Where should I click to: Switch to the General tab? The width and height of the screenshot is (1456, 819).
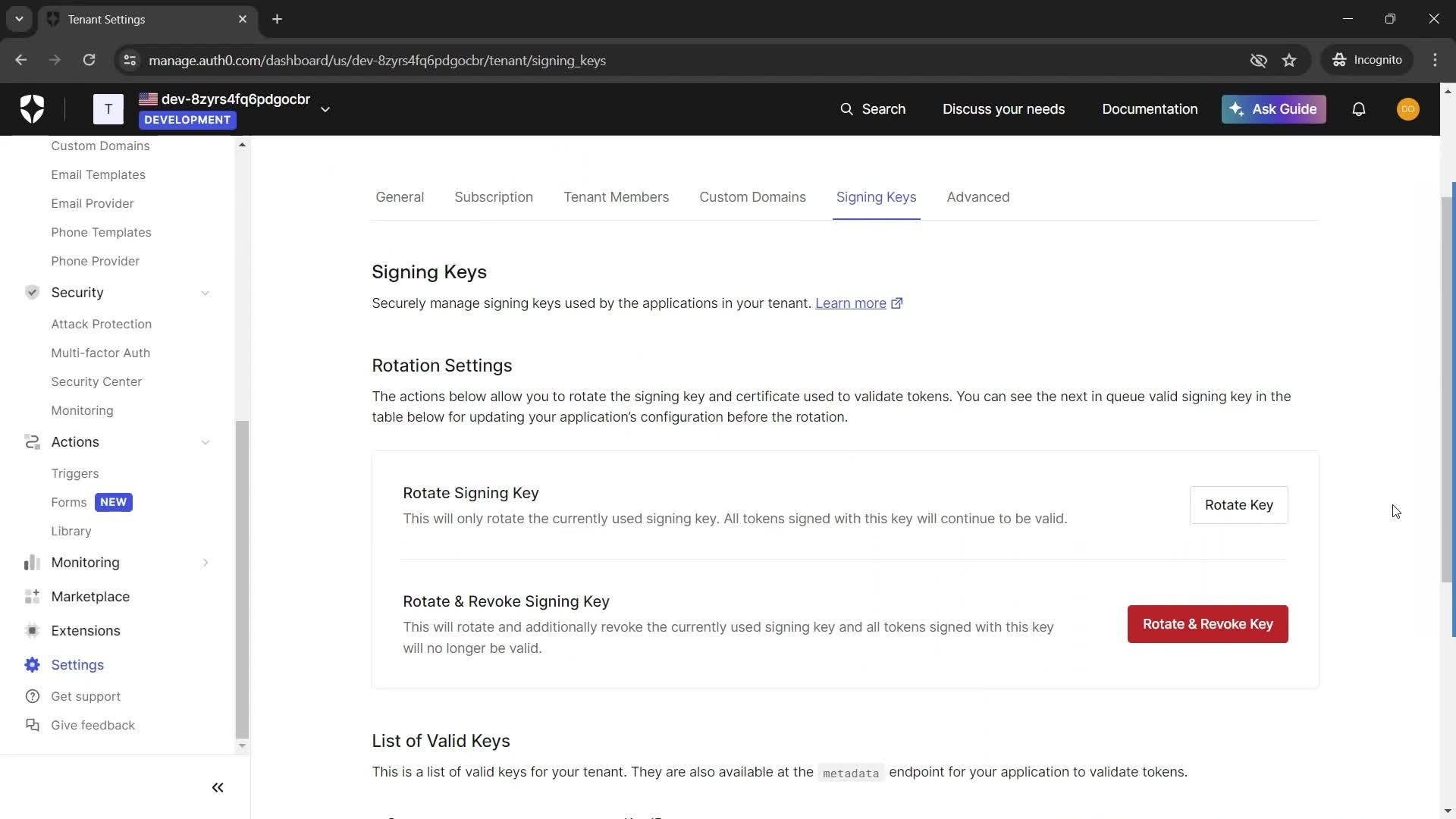pos(400,197)
